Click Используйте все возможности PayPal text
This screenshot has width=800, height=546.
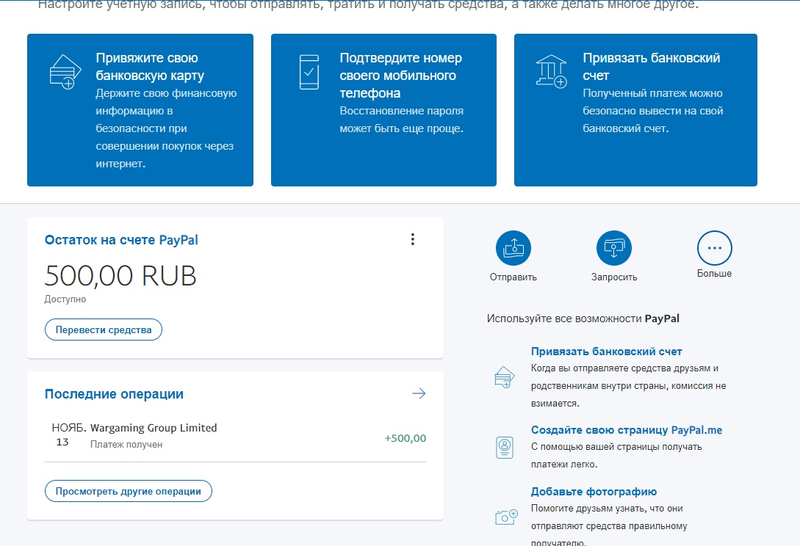click(x=583, y=318)
